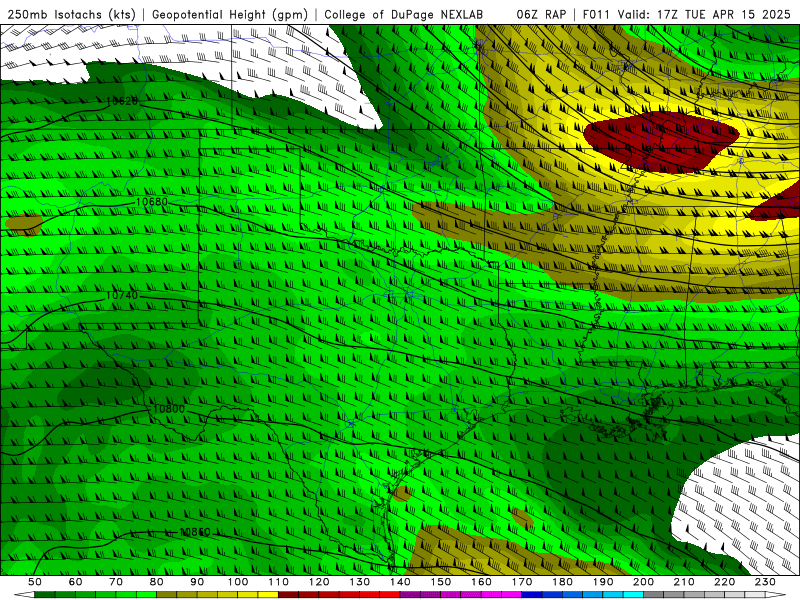Click the left arrow end of the colorbar
This screenshot has width=800, height=600.
click(24, 595)
